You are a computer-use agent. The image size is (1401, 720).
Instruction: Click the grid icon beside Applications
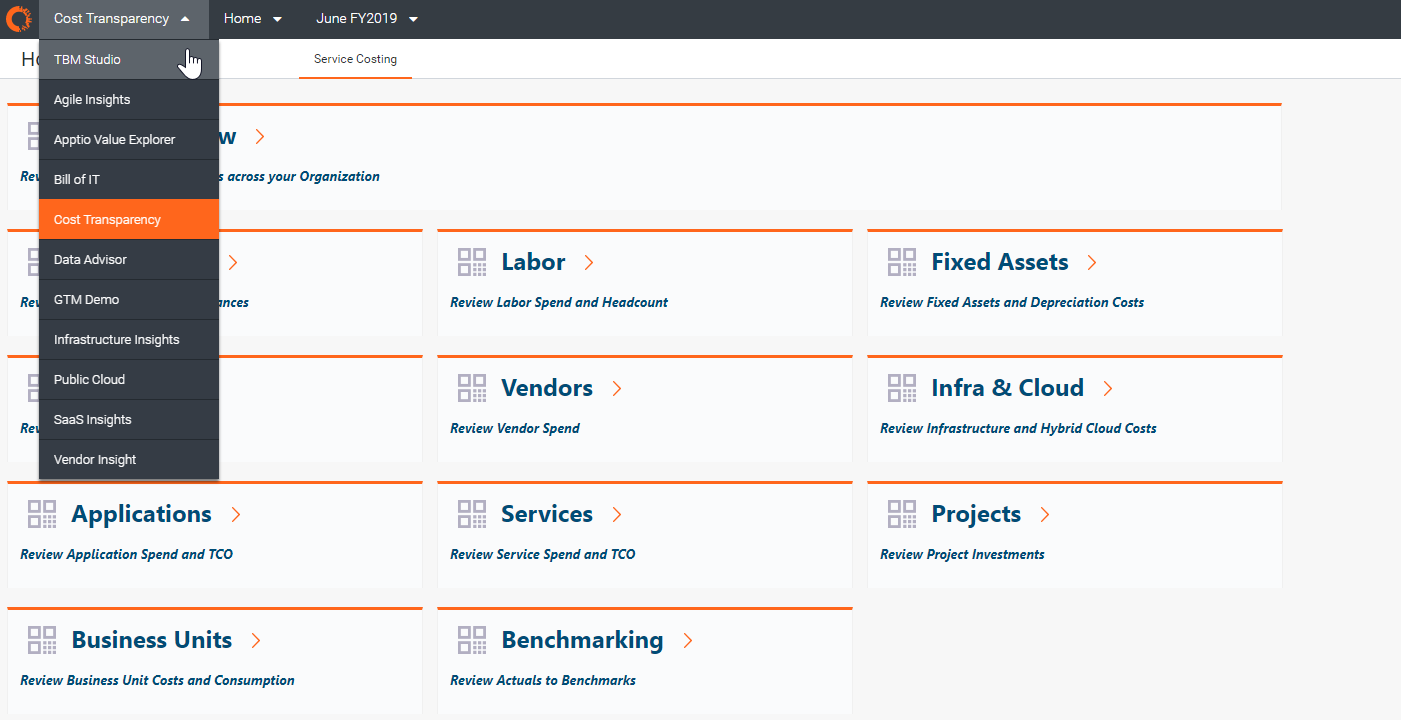tap(42, 514)
